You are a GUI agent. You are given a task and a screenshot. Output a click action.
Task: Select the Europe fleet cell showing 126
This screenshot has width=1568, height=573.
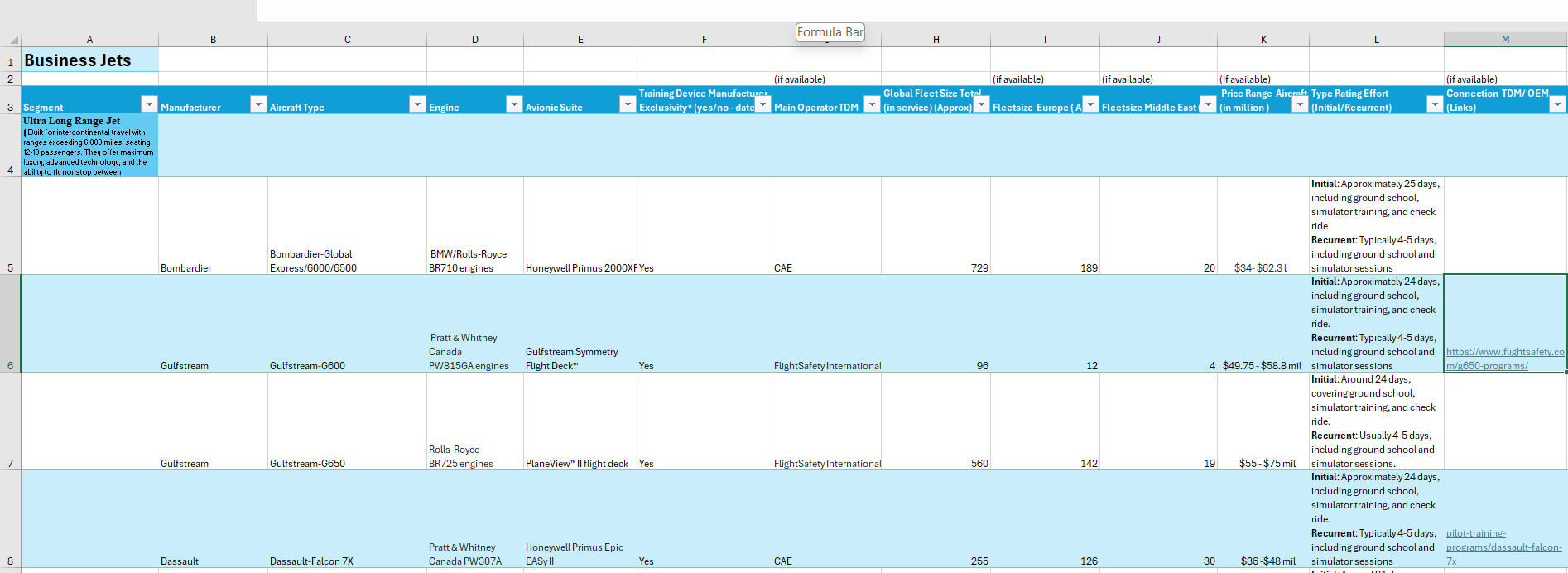1045,519
